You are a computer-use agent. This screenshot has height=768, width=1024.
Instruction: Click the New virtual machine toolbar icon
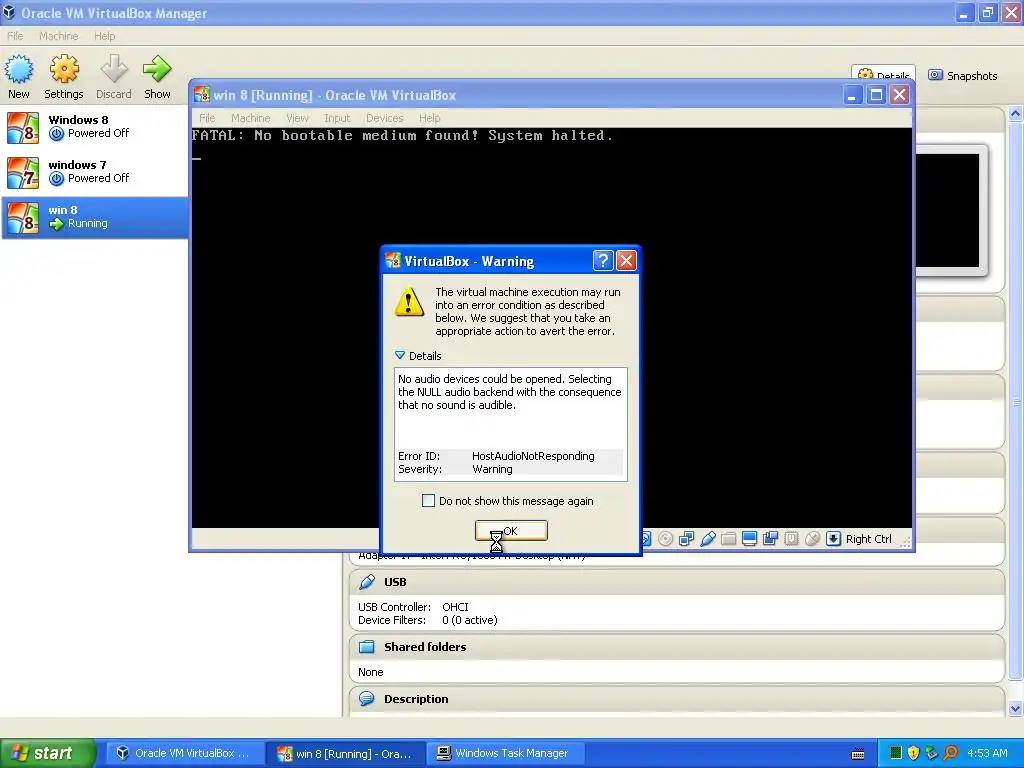(x=19, y=76)
